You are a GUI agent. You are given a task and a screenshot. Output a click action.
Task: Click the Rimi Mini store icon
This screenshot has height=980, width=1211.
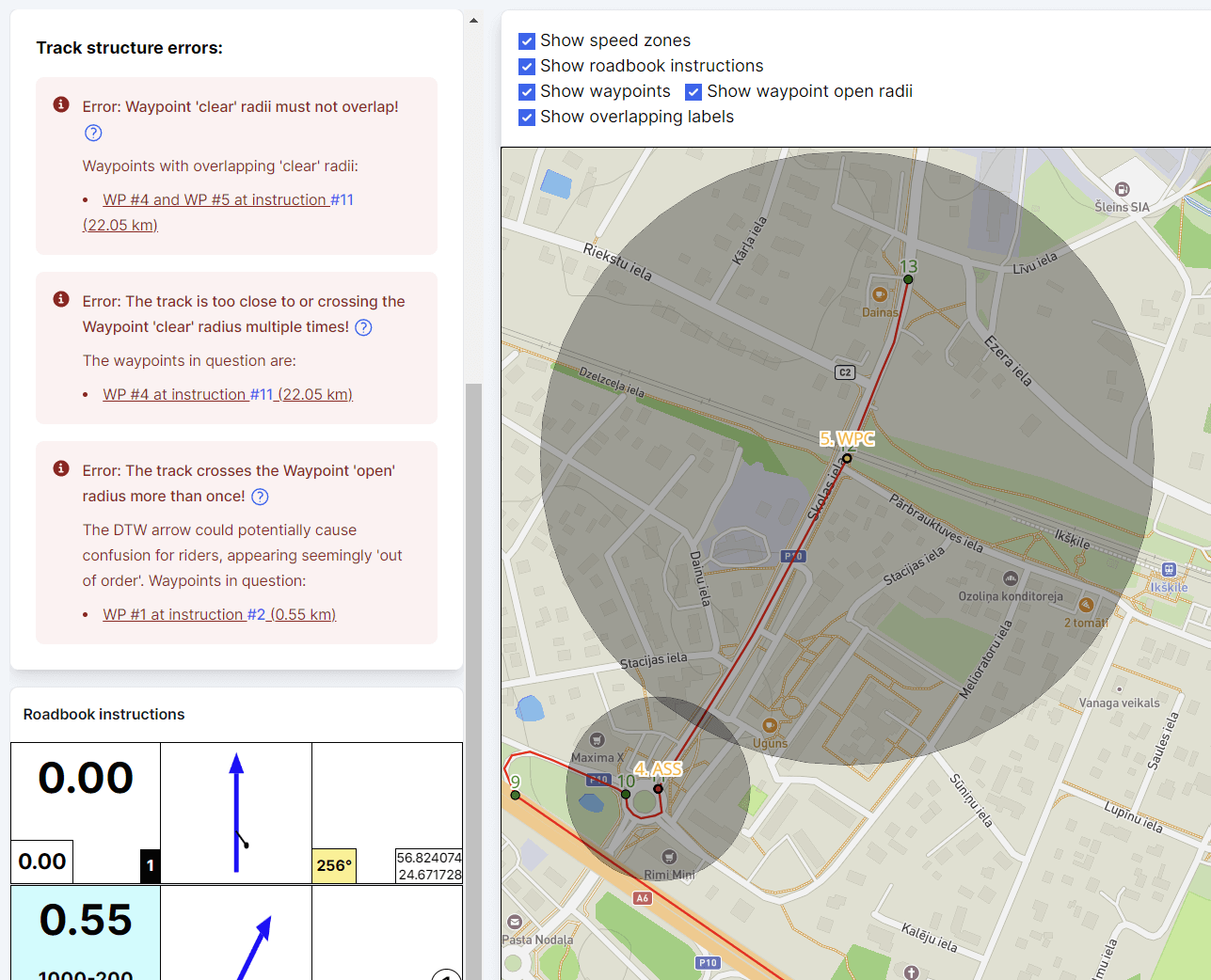tap(671, 857)
